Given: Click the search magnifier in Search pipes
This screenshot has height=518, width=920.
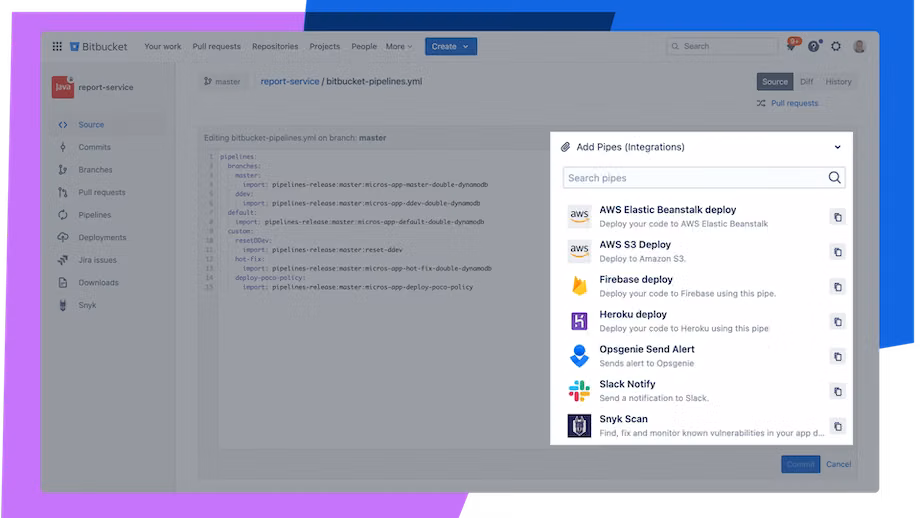Looking at the screenshot, I should click(834, 178).
